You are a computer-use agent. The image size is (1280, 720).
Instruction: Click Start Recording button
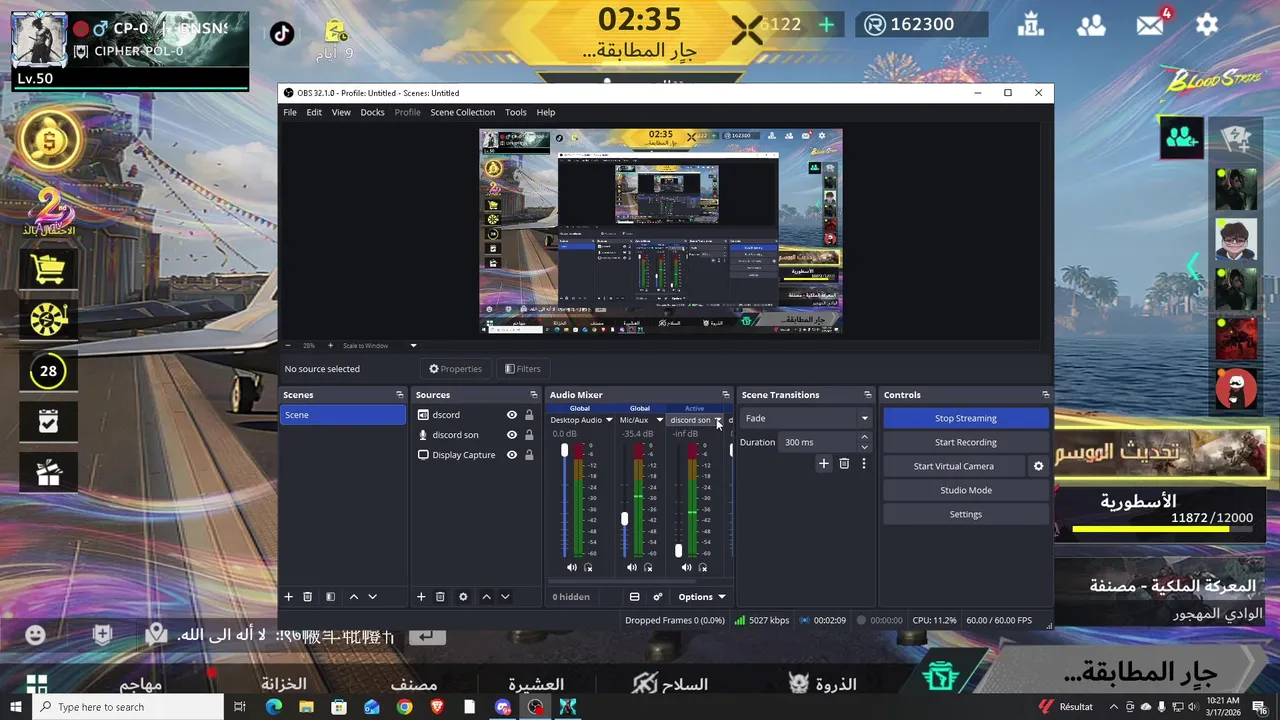click(966, 442)
